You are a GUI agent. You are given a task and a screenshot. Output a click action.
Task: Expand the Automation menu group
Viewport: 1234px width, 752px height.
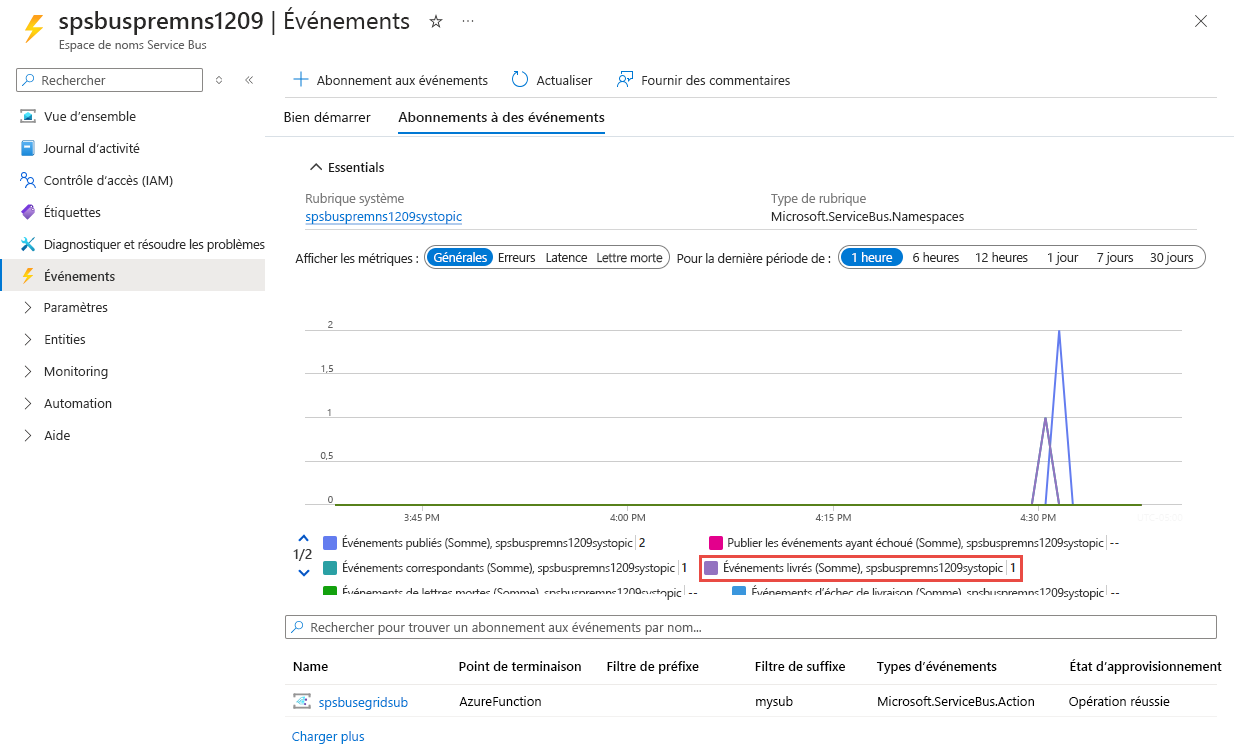(x=27, y=404)
